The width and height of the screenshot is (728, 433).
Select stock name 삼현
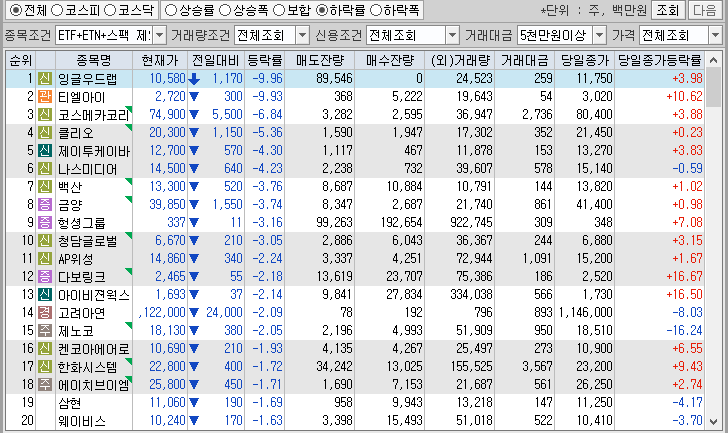[70, 403]
